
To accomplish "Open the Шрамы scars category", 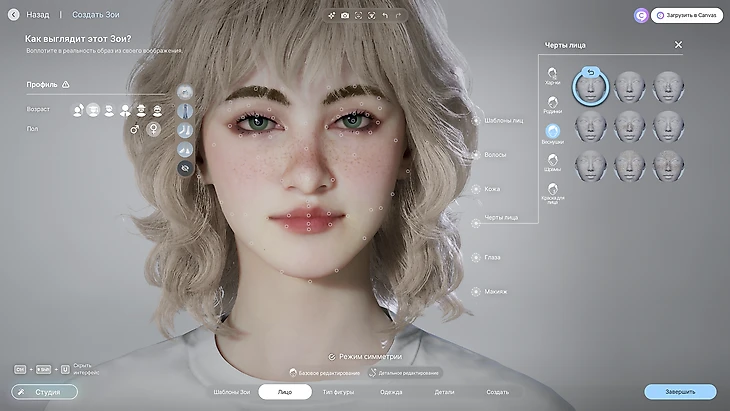I will point(552,159).
